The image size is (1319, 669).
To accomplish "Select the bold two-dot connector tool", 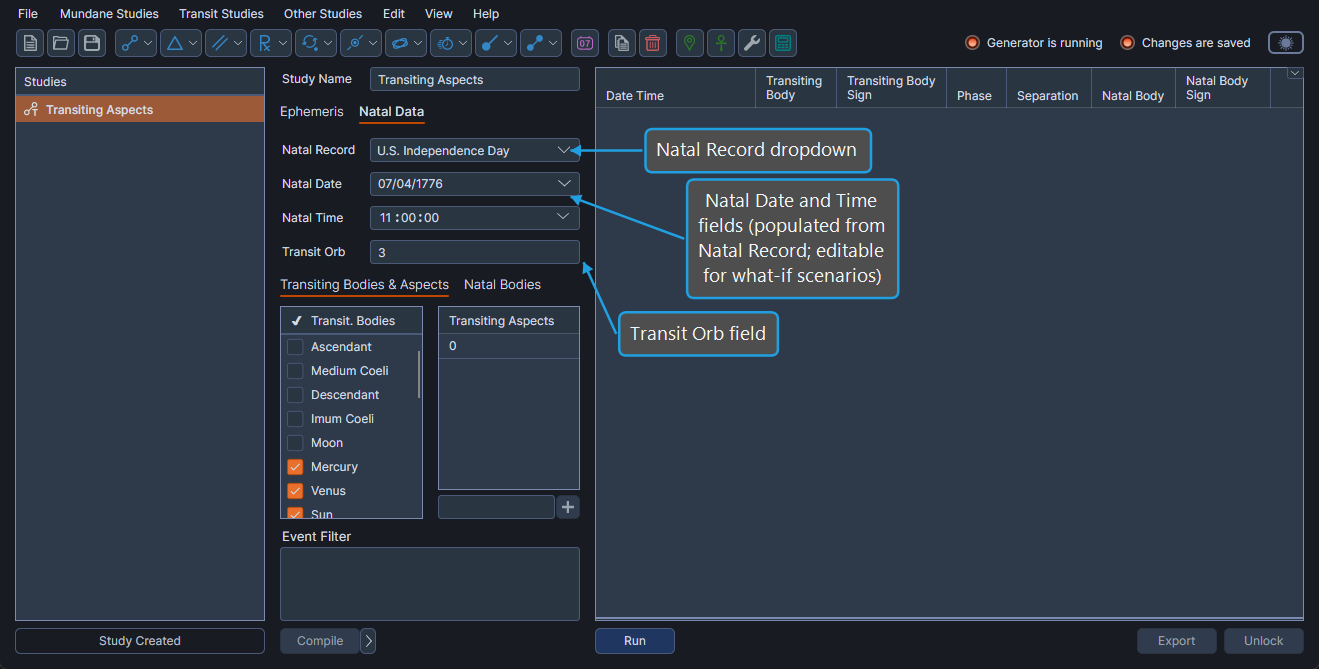I will coord(541,43).
